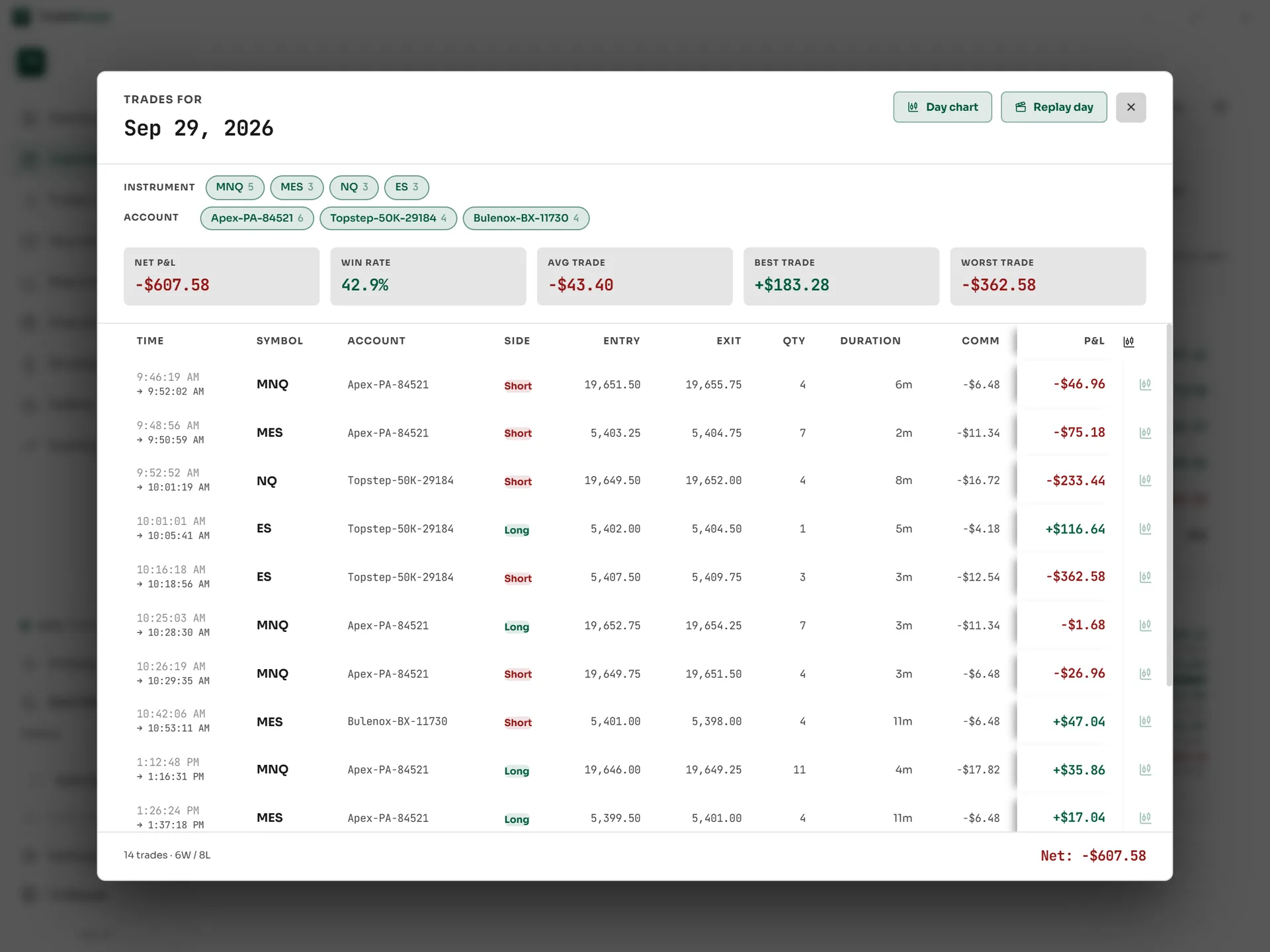Sort by DURATION column header

click(x=870, y=341)
